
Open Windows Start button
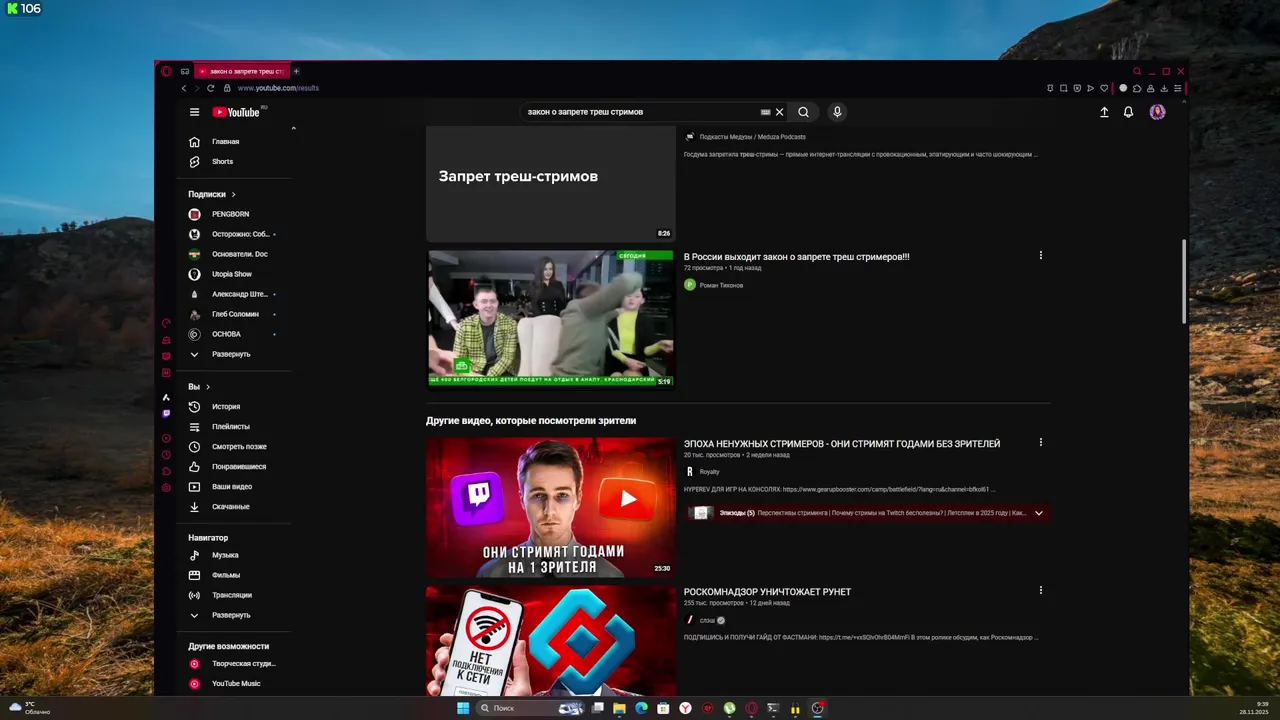[463, 708]
